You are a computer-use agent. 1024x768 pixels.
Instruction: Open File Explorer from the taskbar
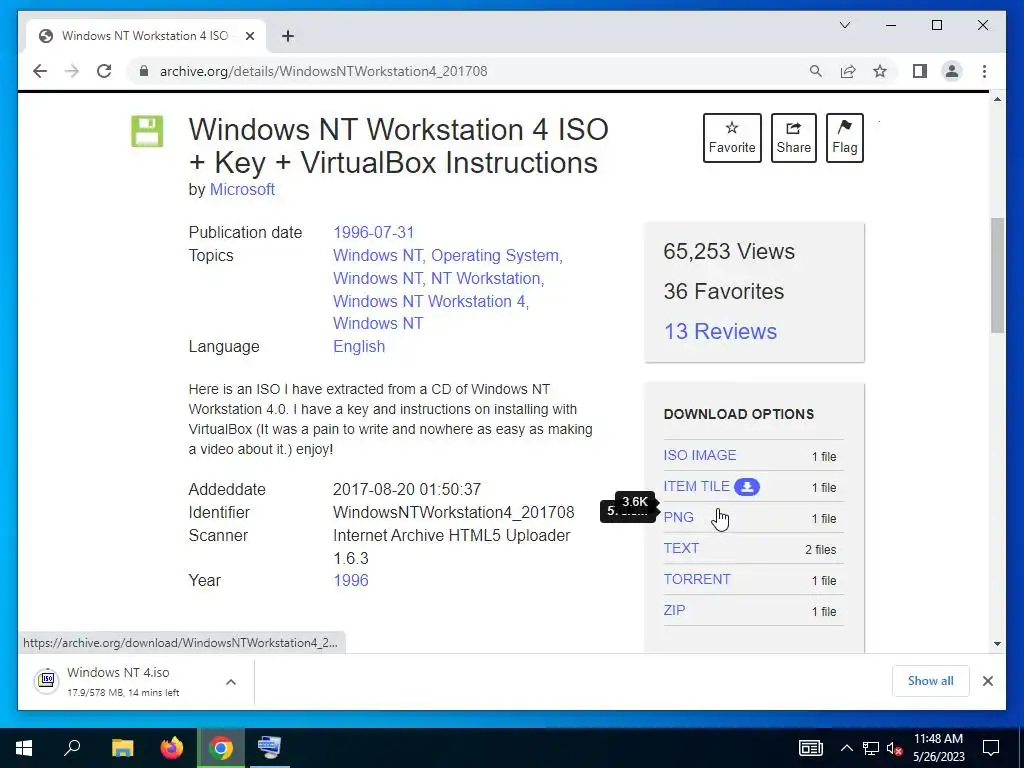point(122,748)
